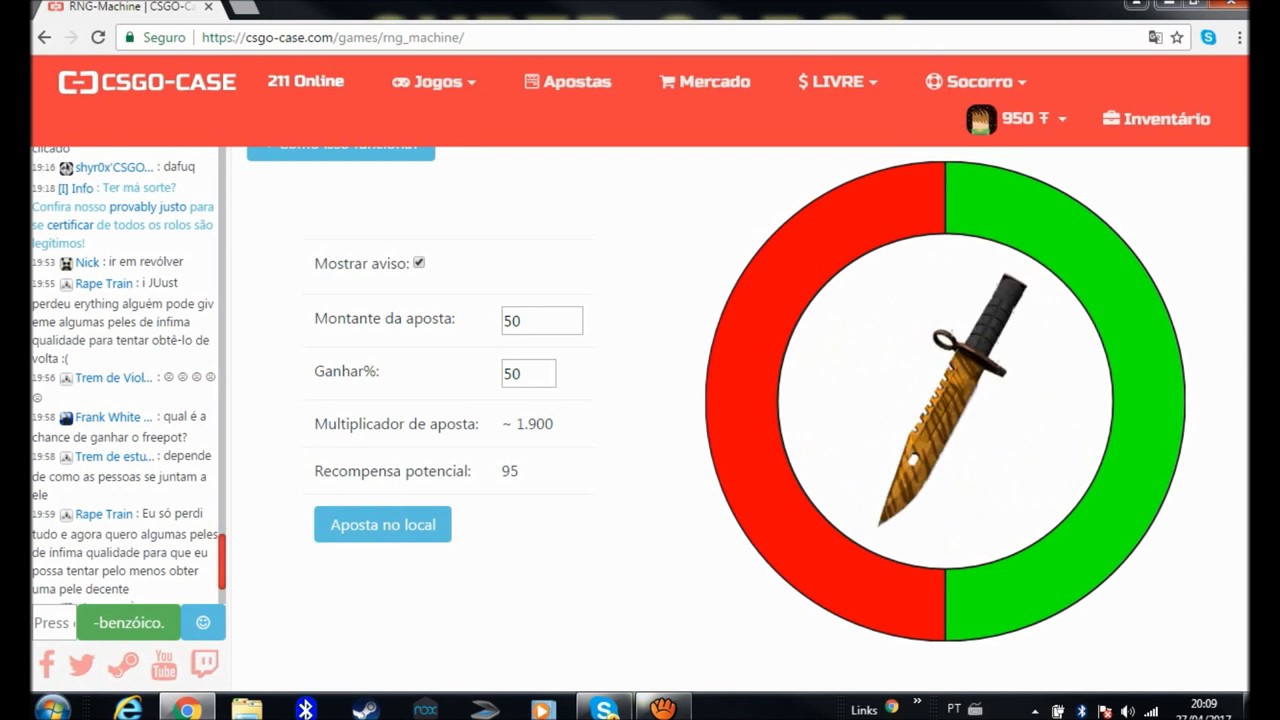Click the PT language indicator in taskbar
The width and height of the screenshot is (1280, 720).
(954, 709)
